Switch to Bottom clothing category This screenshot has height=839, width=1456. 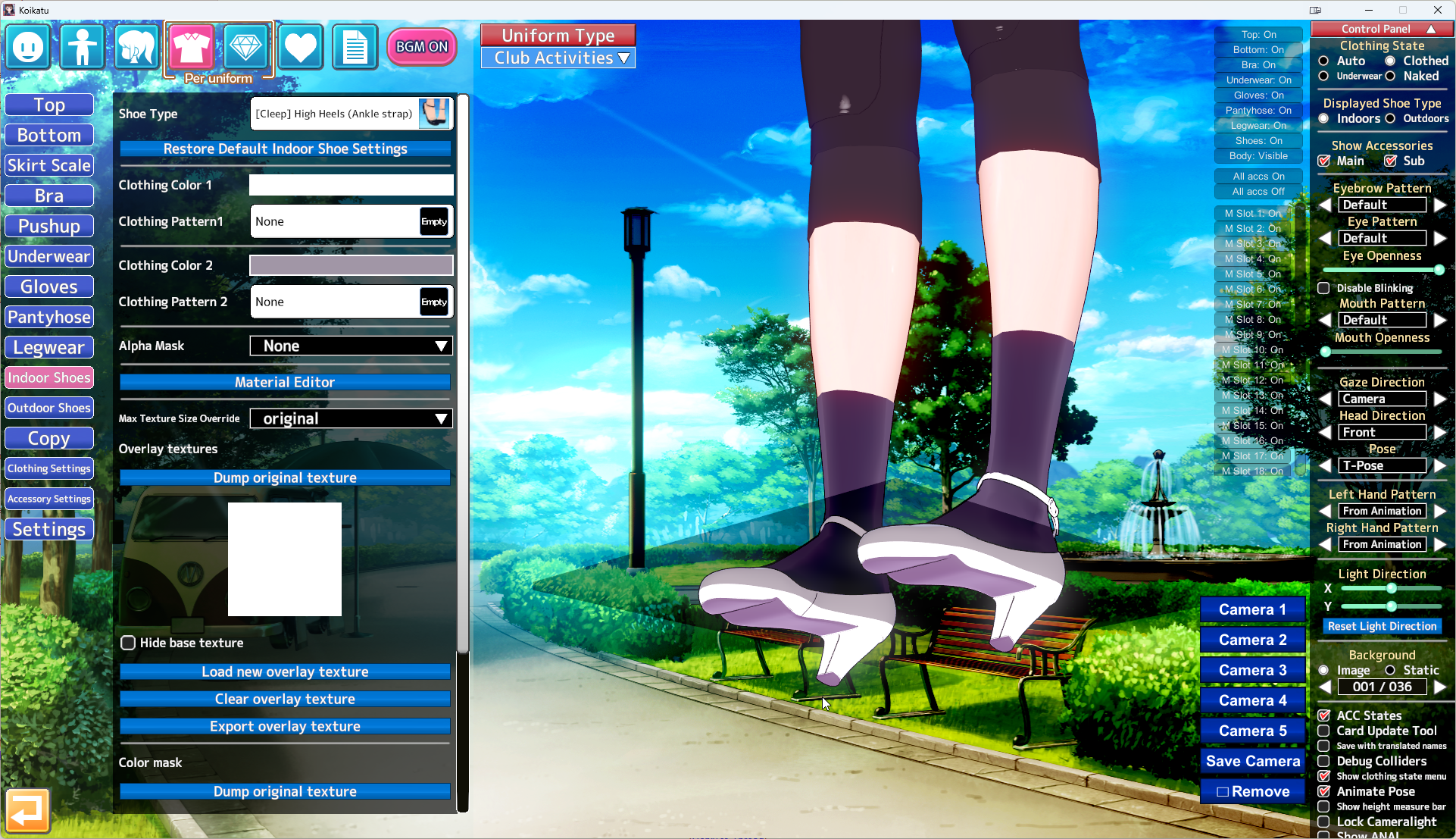[49, 135]
